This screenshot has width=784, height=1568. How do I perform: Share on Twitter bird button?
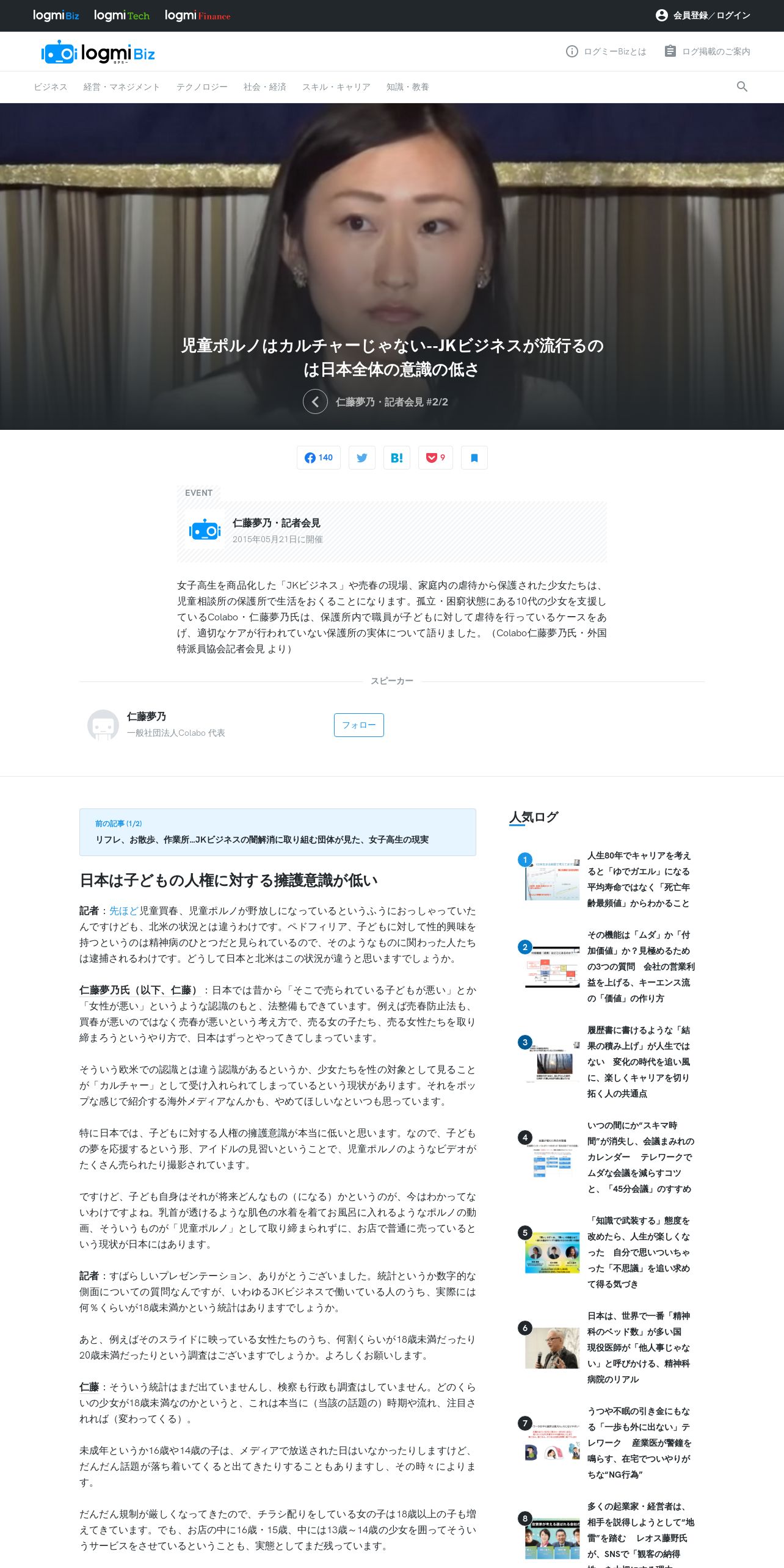click(362, 457)
